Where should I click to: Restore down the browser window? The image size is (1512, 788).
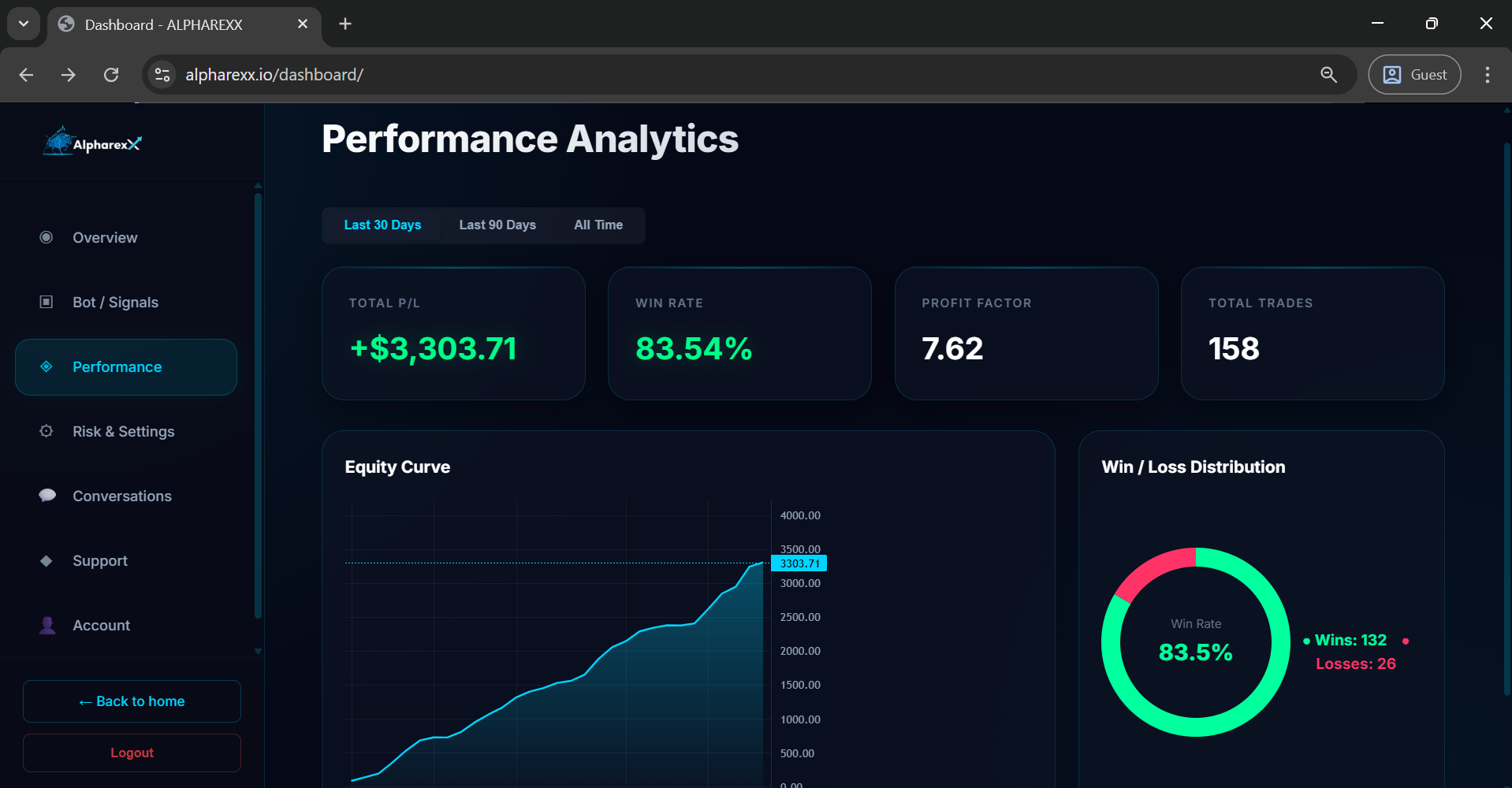(1432, 24)
